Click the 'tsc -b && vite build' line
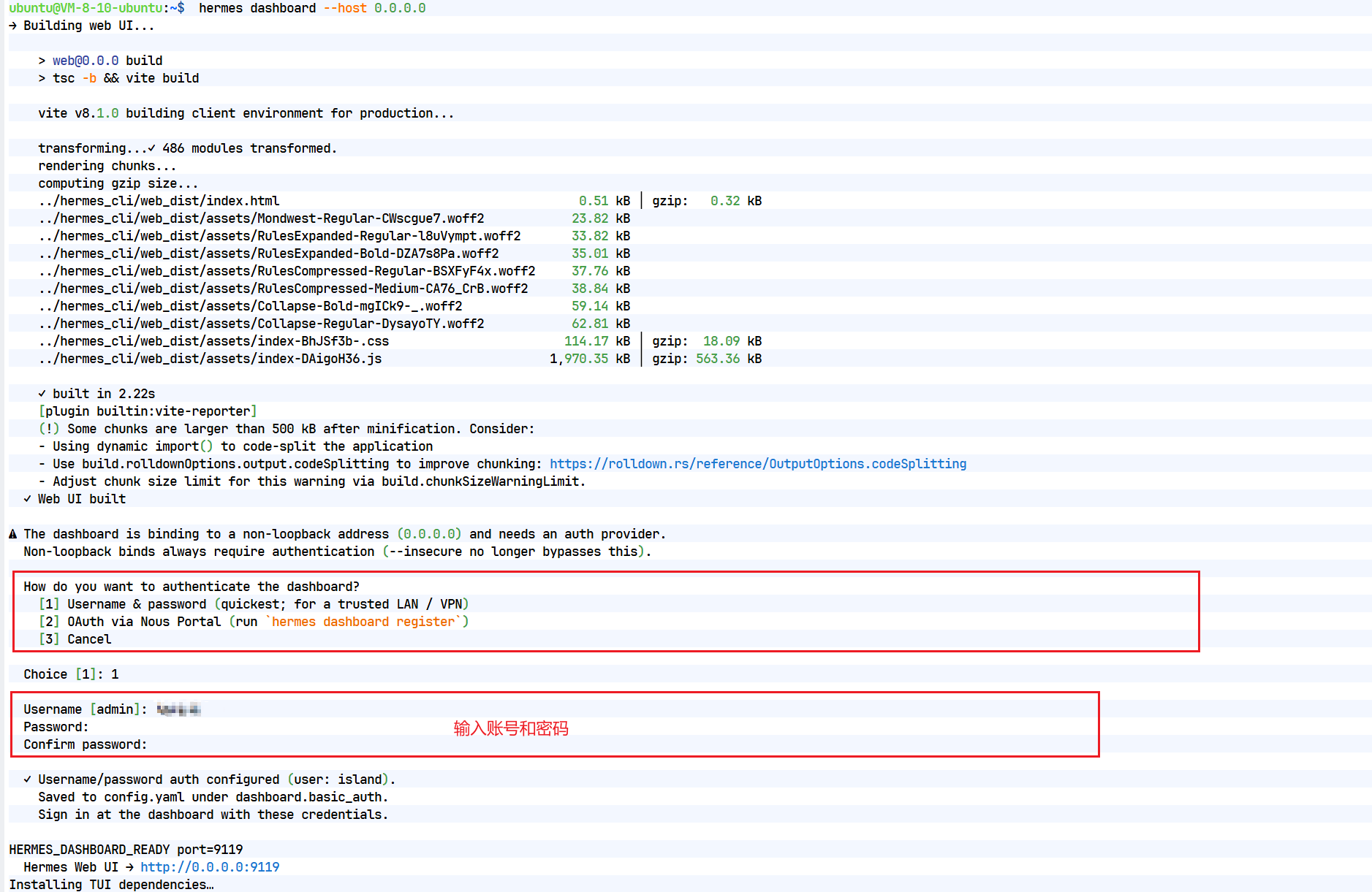This screenshot has width=1372, height=892. [118, 78]
